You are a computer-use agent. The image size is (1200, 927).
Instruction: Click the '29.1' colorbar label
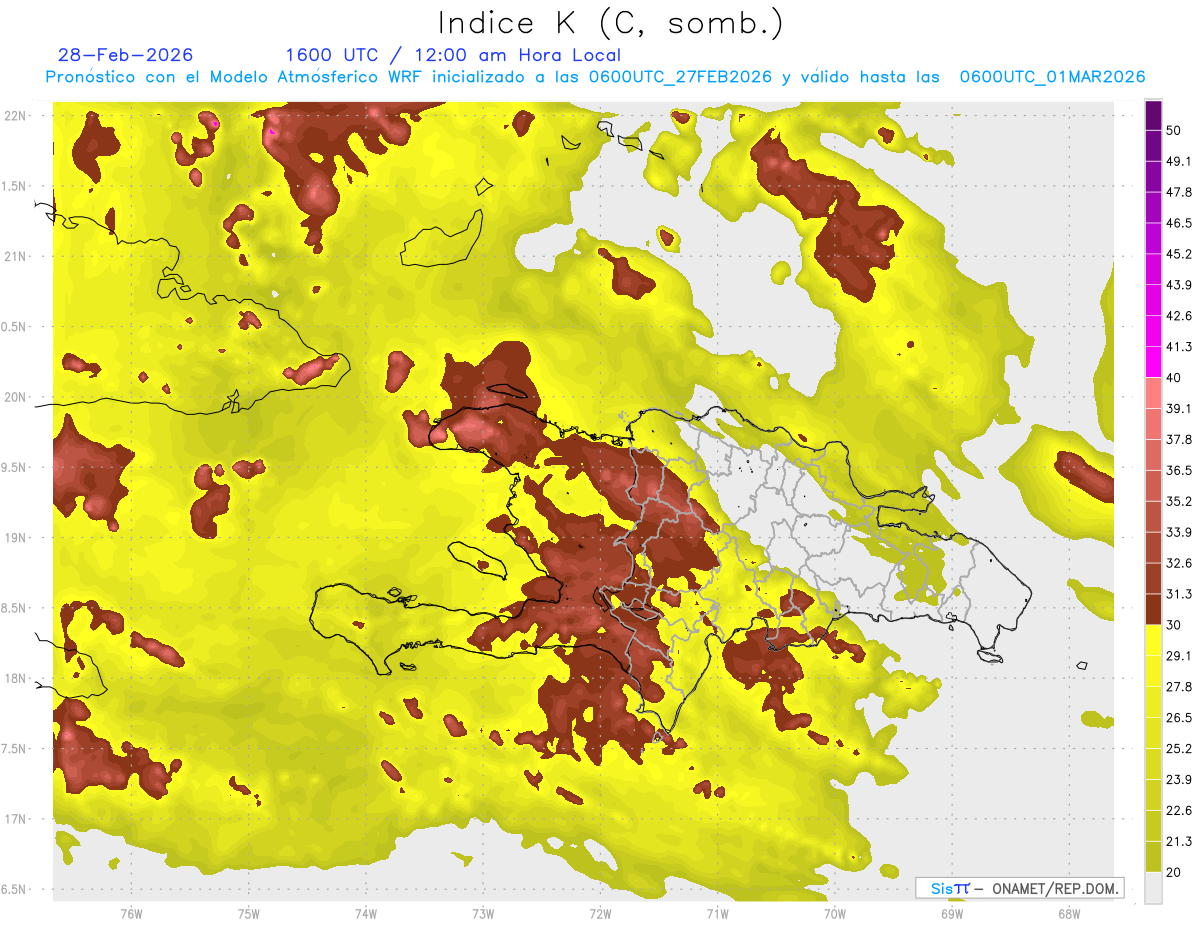click(x=1179, y=656)
